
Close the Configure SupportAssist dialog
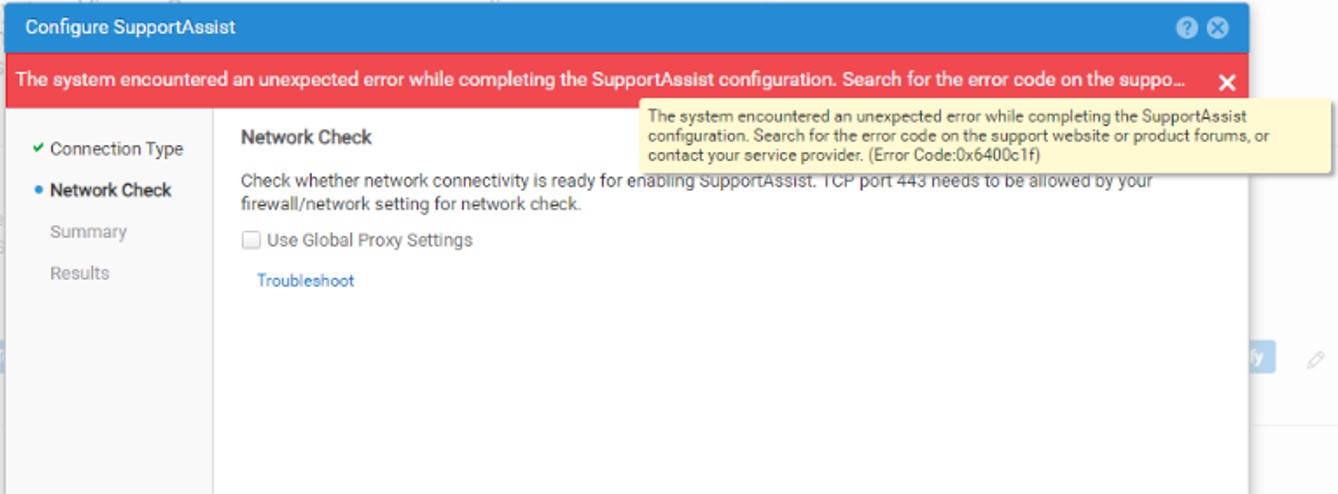tap(1217, 28)
